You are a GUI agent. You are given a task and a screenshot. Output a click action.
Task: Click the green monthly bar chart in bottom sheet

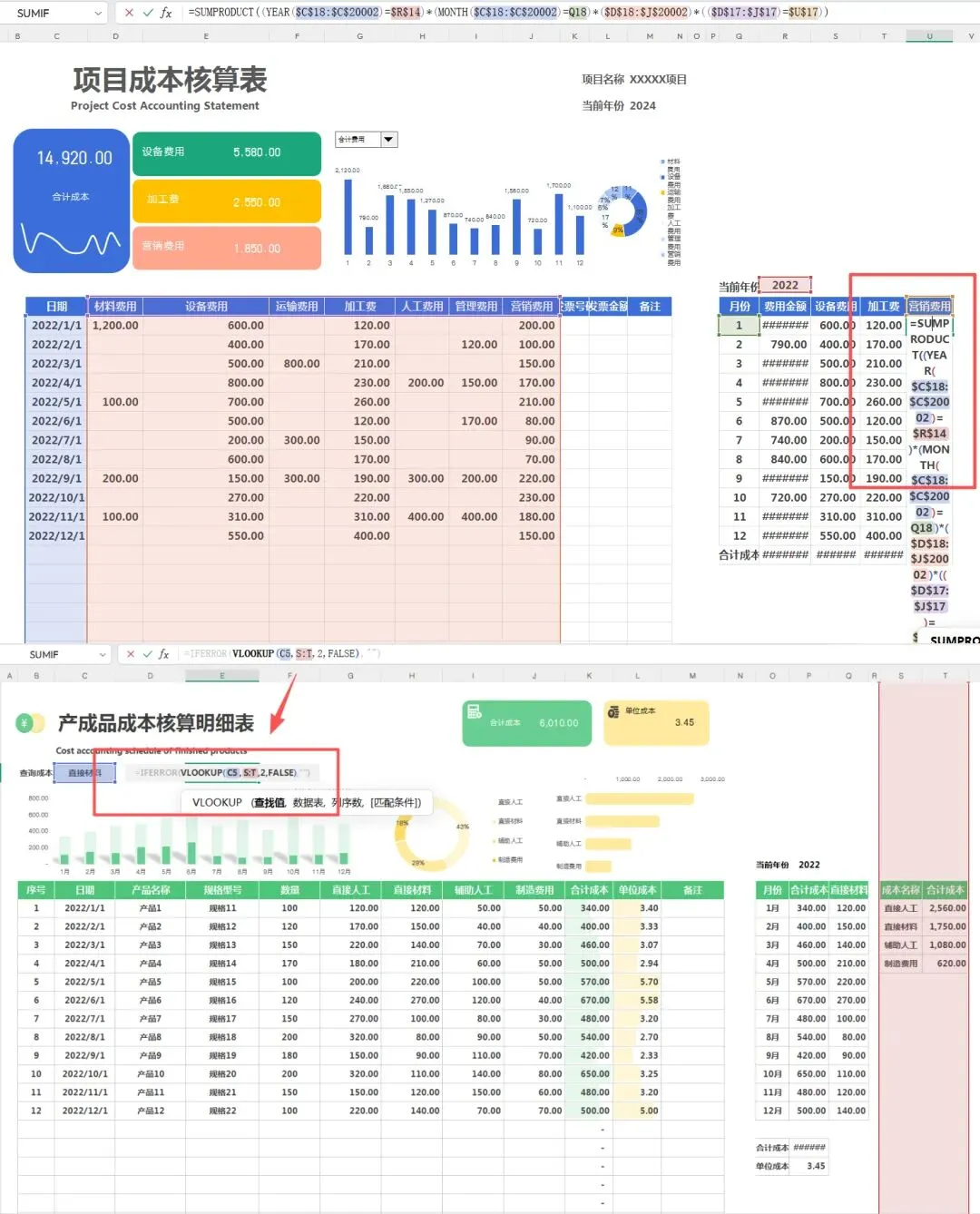[x=191, y=837]
